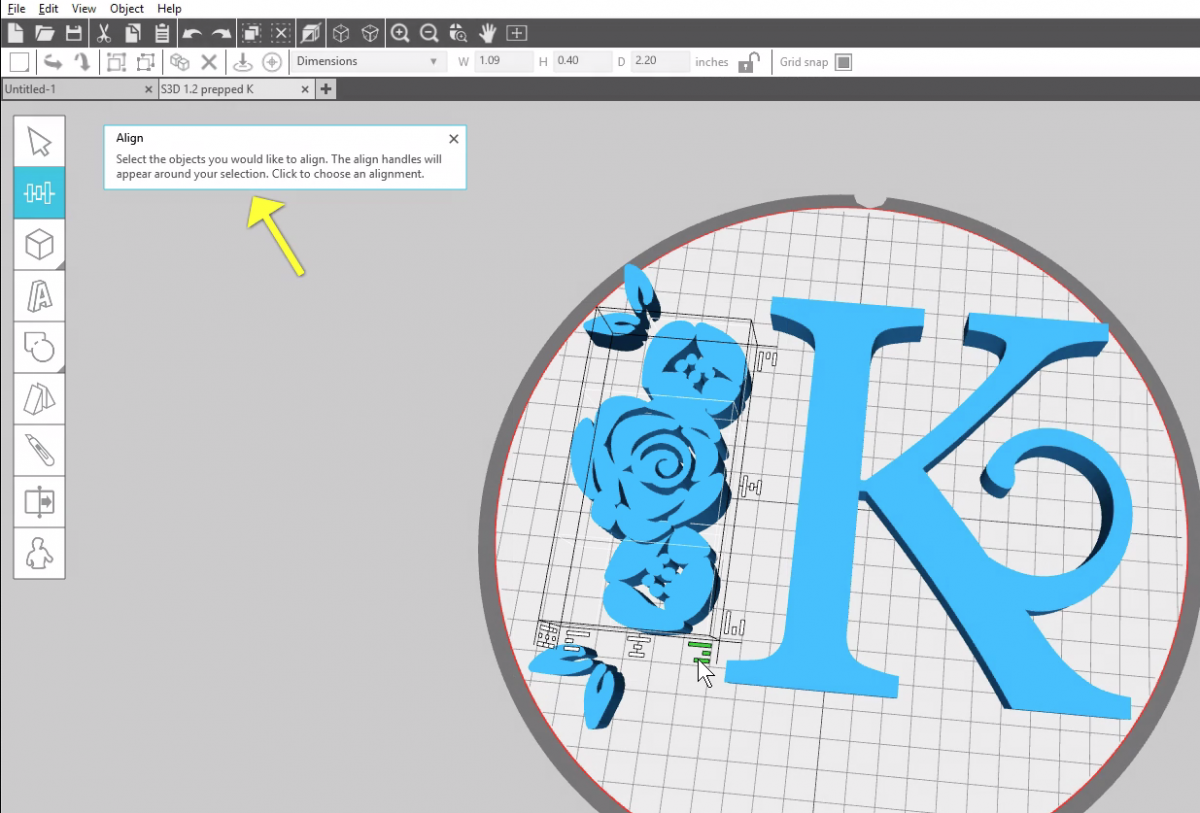
Task: Delete object with the X icon
Action: tap(209, 62)
